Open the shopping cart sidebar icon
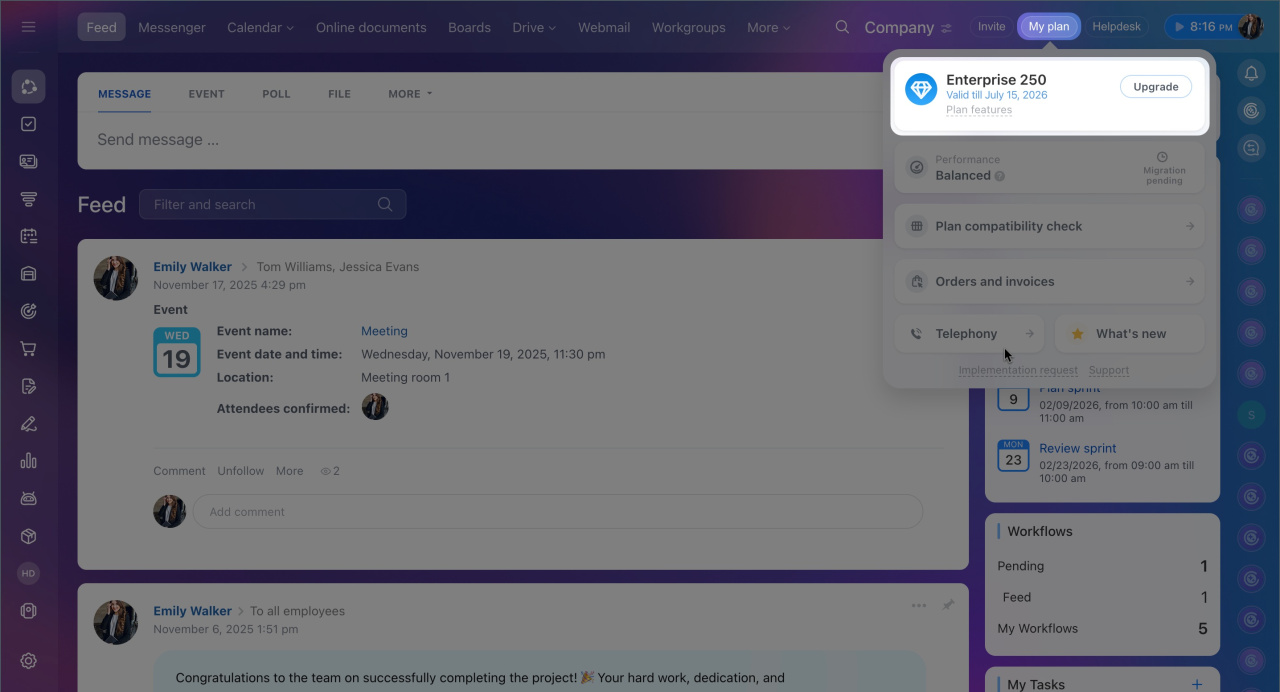This screenshot has height=692, width=1280. (28, 349)
